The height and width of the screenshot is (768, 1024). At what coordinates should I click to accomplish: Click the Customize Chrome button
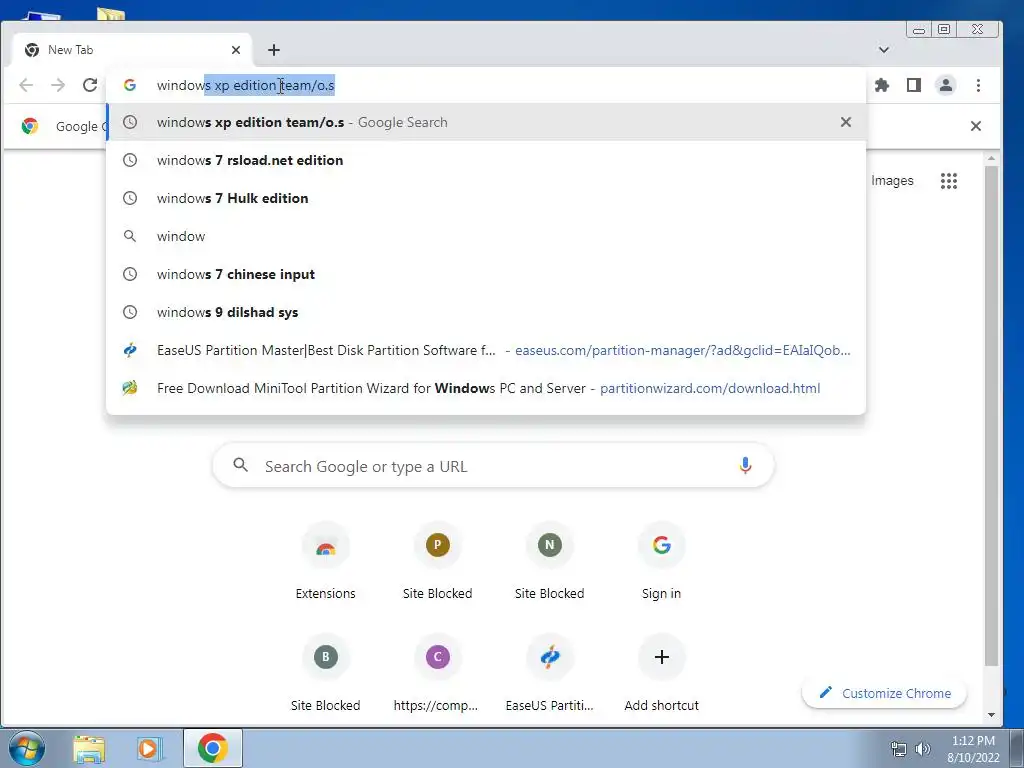click(x=884, y=693)
